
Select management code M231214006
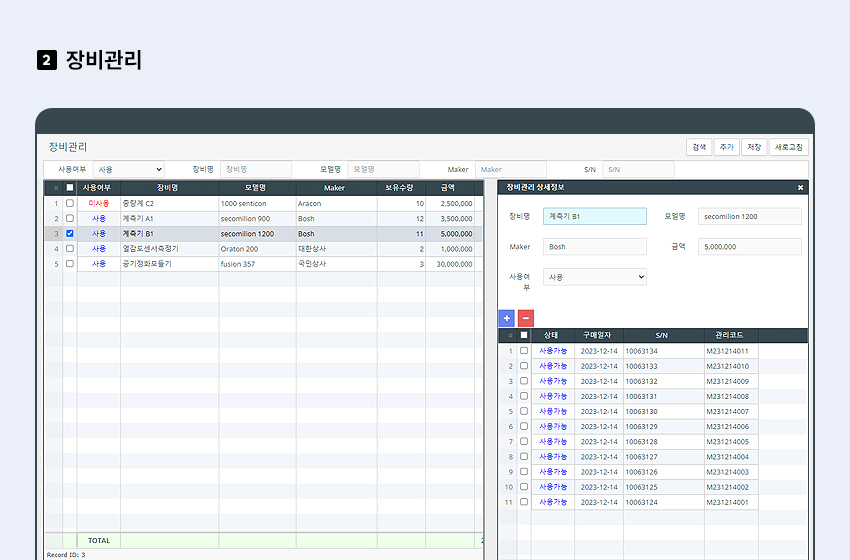coord(731,427)
